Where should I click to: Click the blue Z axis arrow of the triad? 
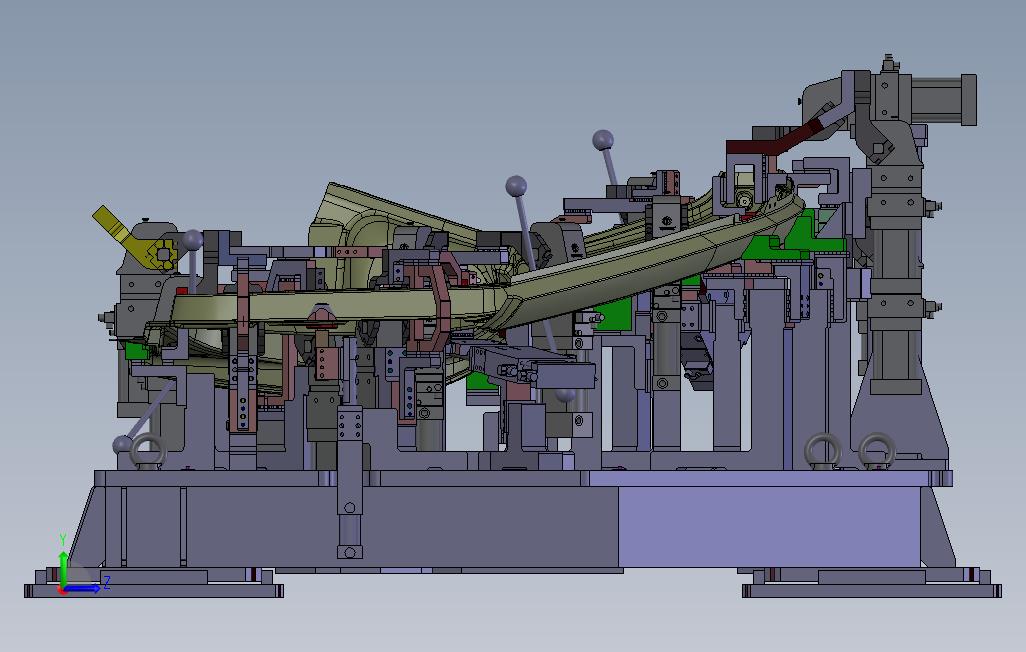coord(82,589)
